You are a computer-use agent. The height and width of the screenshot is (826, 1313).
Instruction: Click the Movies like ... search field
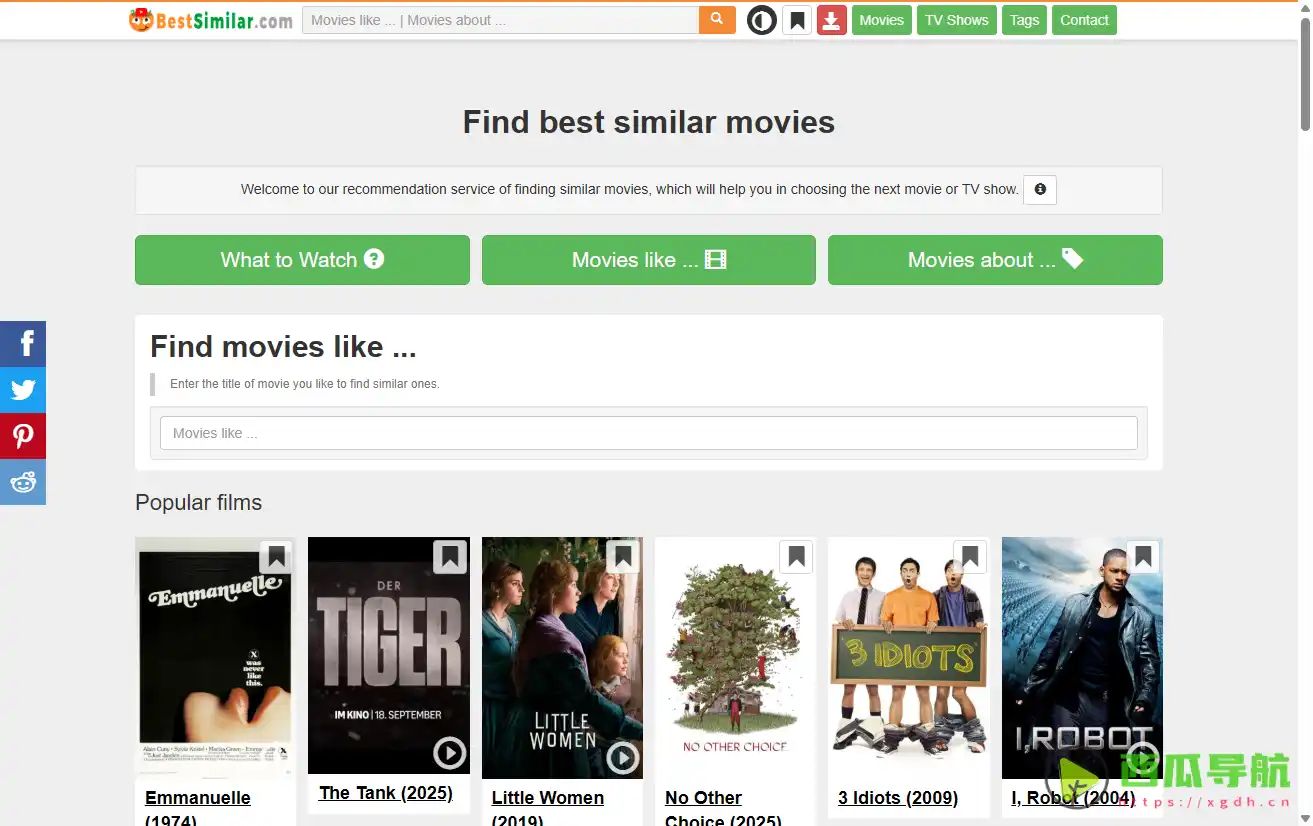pos(648,432)
